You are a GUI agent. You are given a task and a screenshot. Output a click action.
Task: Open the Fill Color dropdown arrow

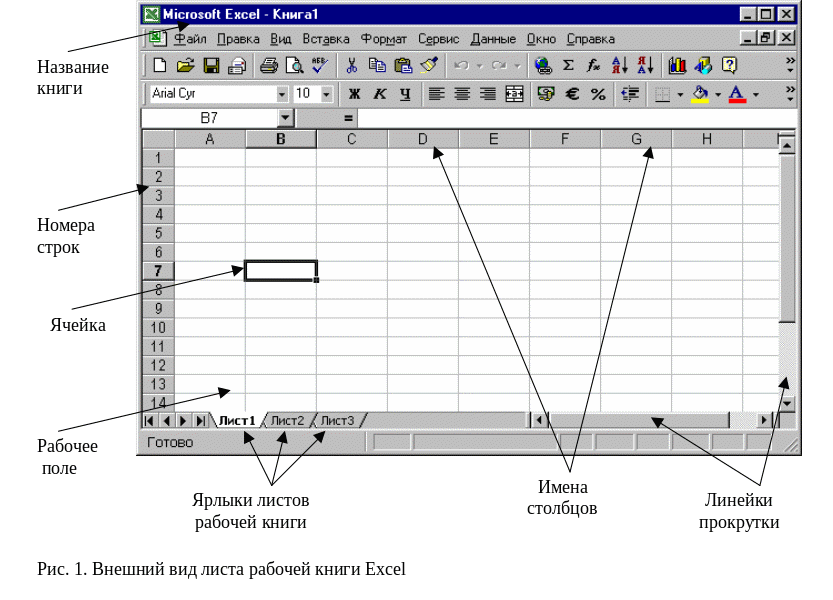click(718, 95)
